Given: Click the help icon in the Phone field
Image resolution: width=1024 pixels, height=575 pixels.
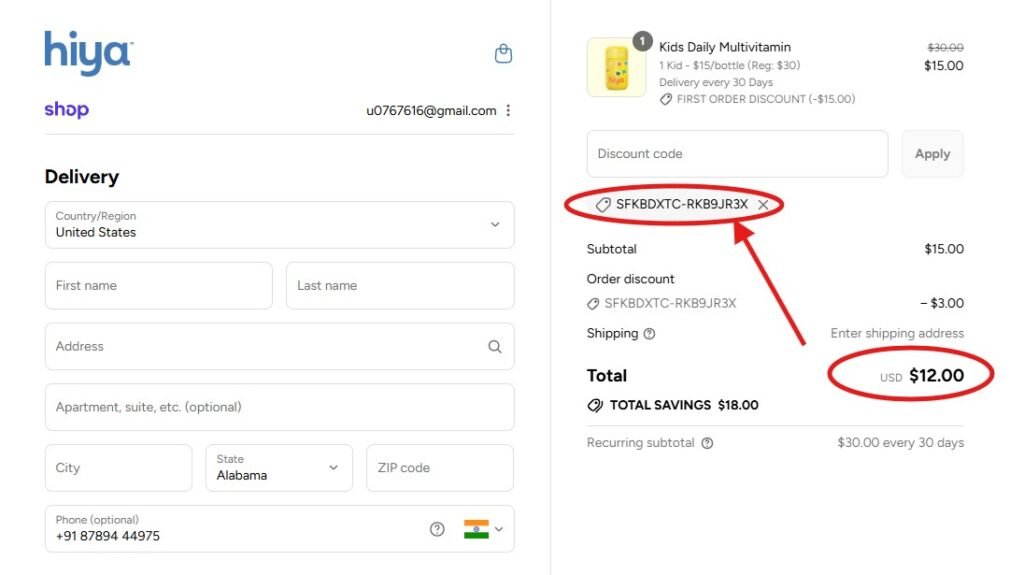Looking at the screenshot, I should click(x=437, y=529).
